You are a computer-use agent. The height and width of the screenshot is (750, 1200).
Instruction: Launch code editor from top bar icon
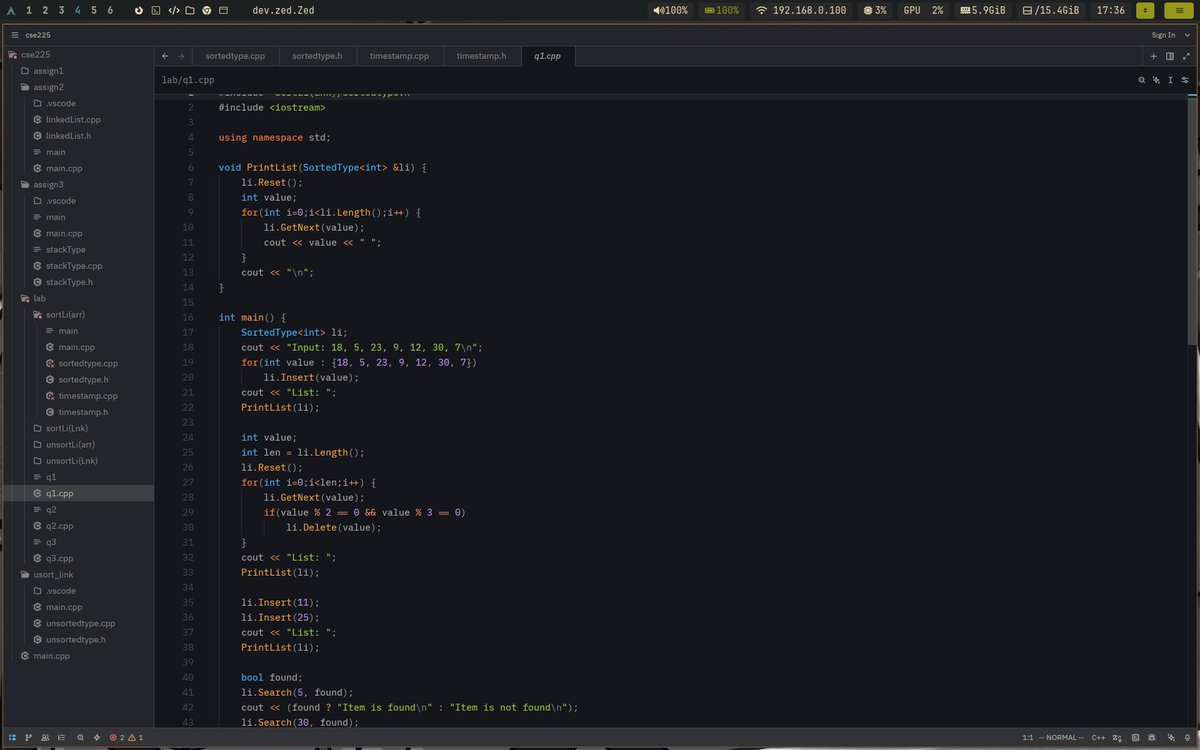click(172, 10)
